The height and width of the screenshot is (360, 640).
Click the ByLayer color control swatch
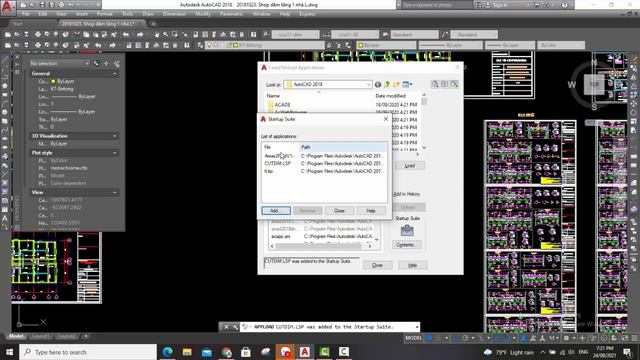361,45
